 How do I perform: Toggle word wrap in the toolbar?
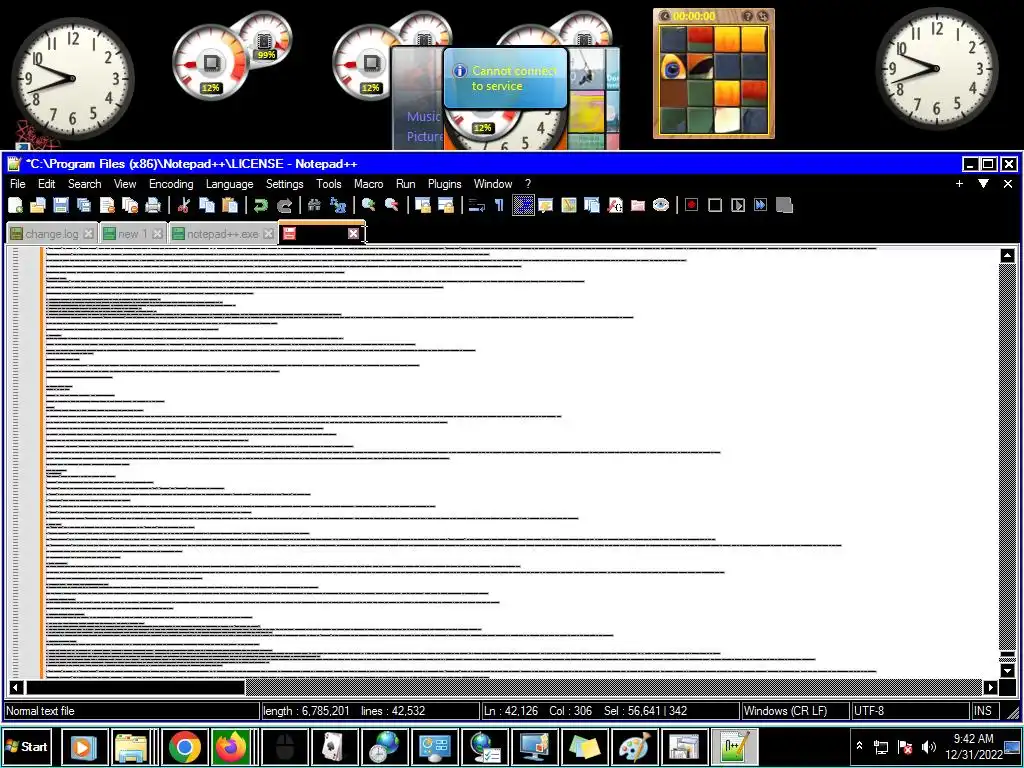click(x=477, y=206)
